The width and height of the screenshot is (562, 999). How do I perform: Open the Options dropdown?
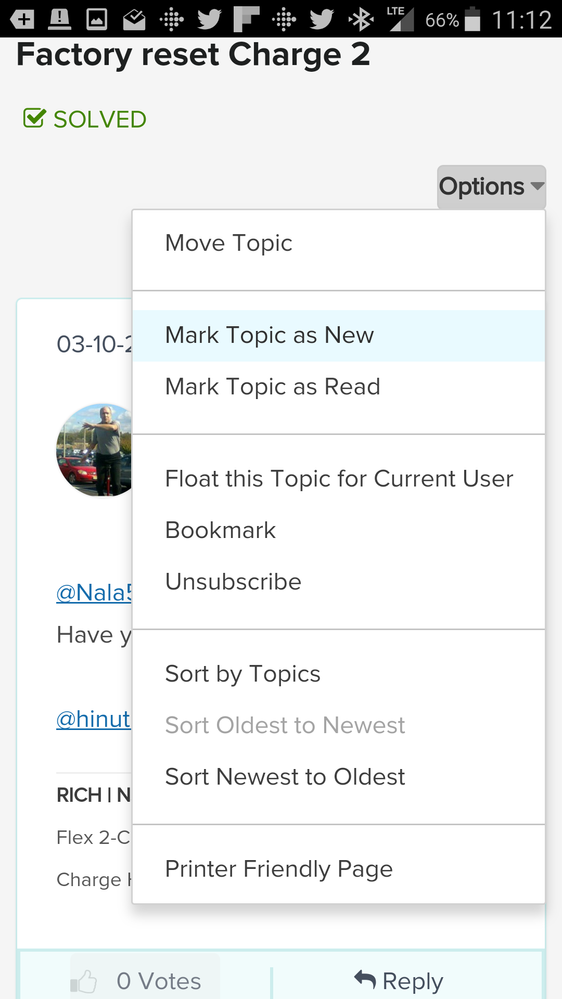491,187
